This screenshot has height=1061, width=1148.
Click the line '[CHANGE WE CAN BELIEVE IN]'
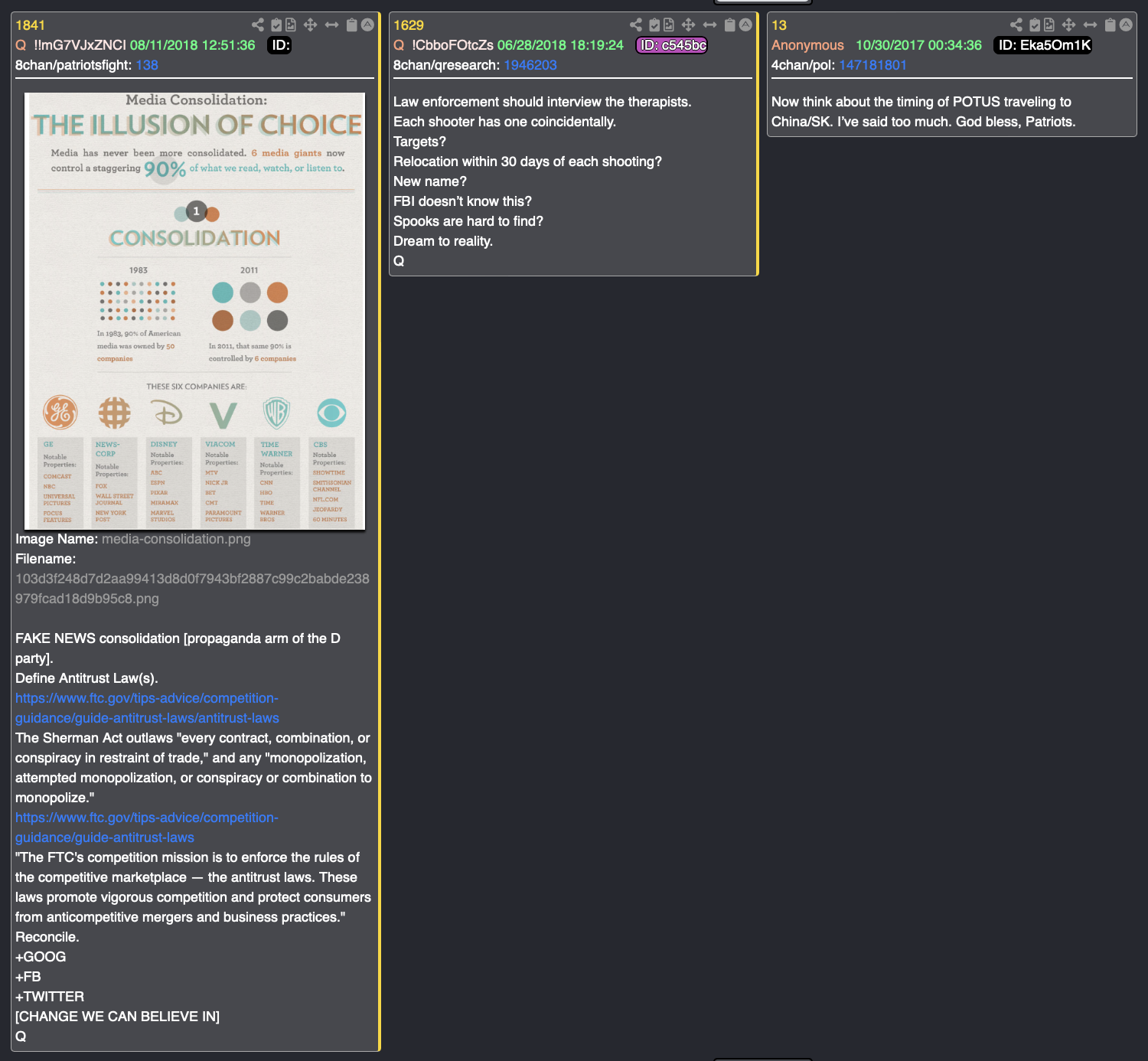pyautogui.click(x=117, y=1017)
